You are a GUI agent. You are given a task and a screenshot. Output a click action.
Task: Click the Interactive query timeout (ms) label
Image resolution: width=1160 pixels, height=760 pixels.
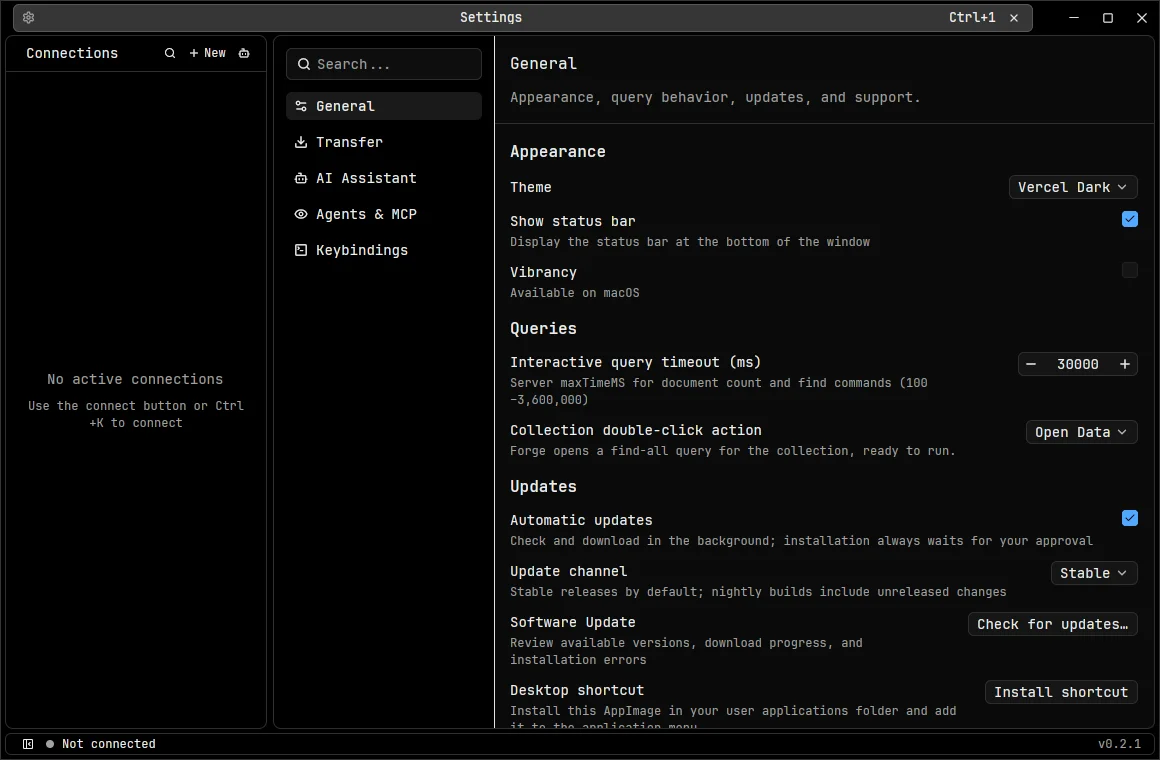(x=635, y=363)
